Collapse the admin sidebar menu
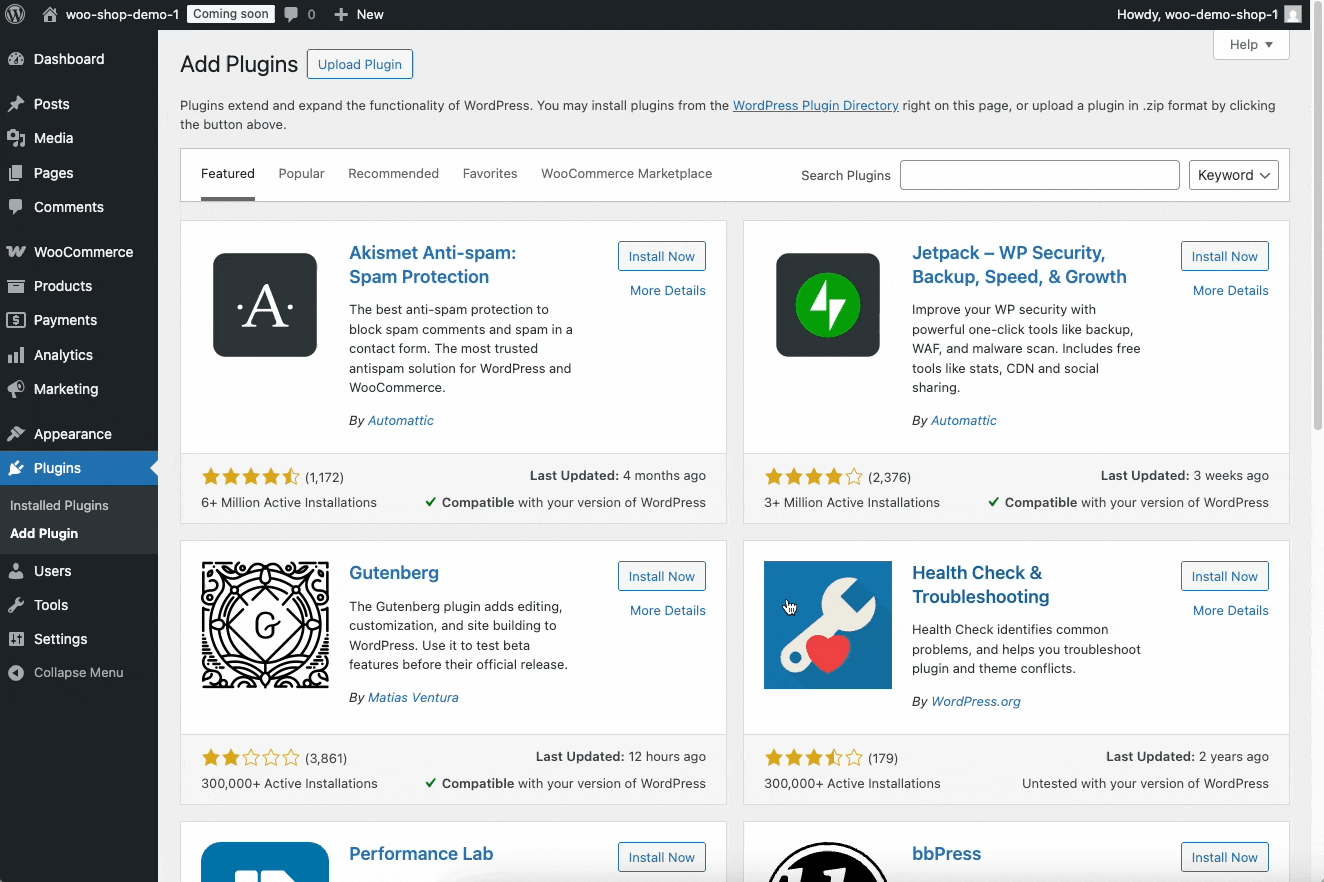1324x882 pixels. pyautogui.click(x=66, y=673)
